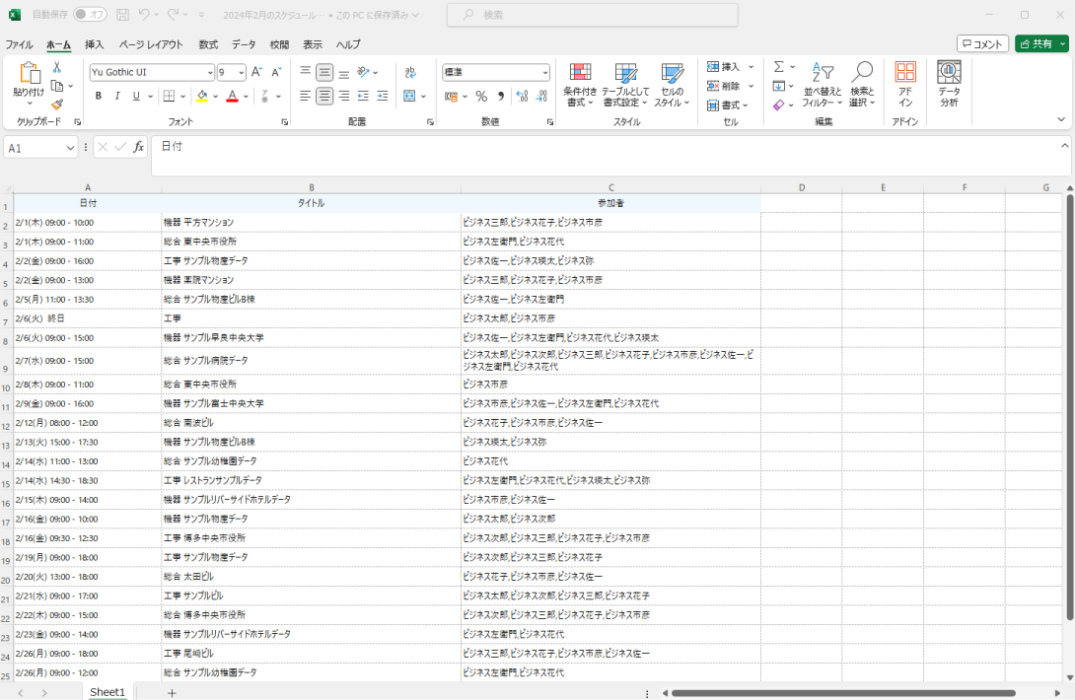Toggle the 自動保存 autosave switch
Viewport: 1075px width, 700px height.
click(90, 14)
